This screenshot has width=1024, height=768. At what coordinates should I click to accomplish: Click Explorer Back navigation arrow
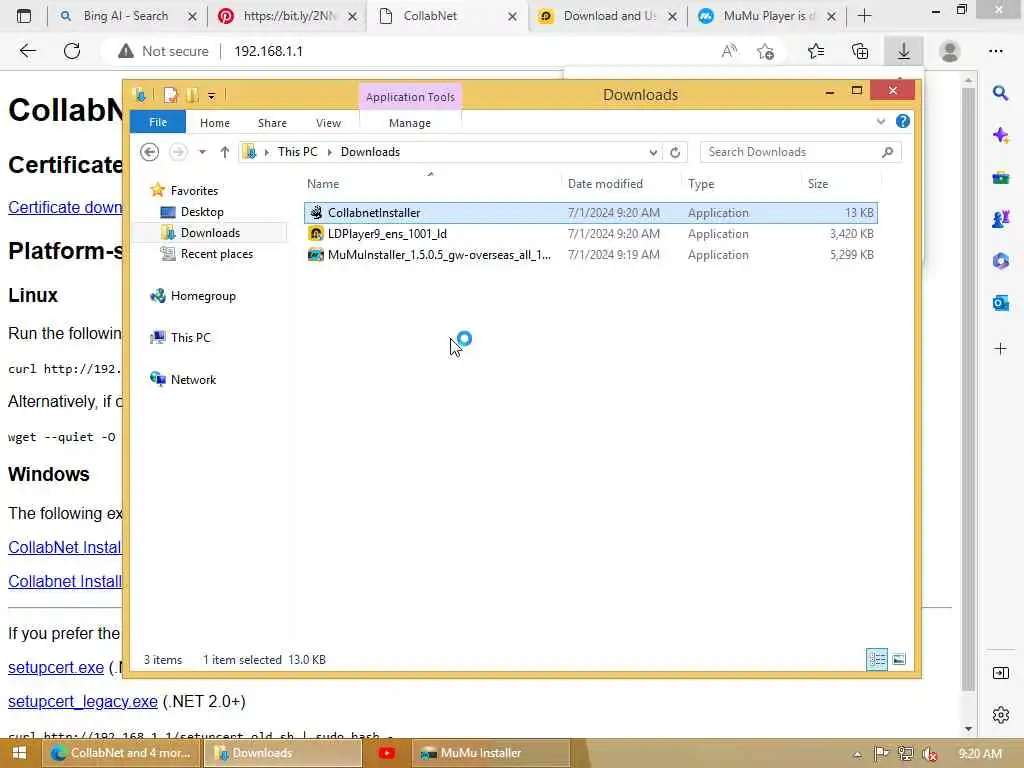[150, 152]
